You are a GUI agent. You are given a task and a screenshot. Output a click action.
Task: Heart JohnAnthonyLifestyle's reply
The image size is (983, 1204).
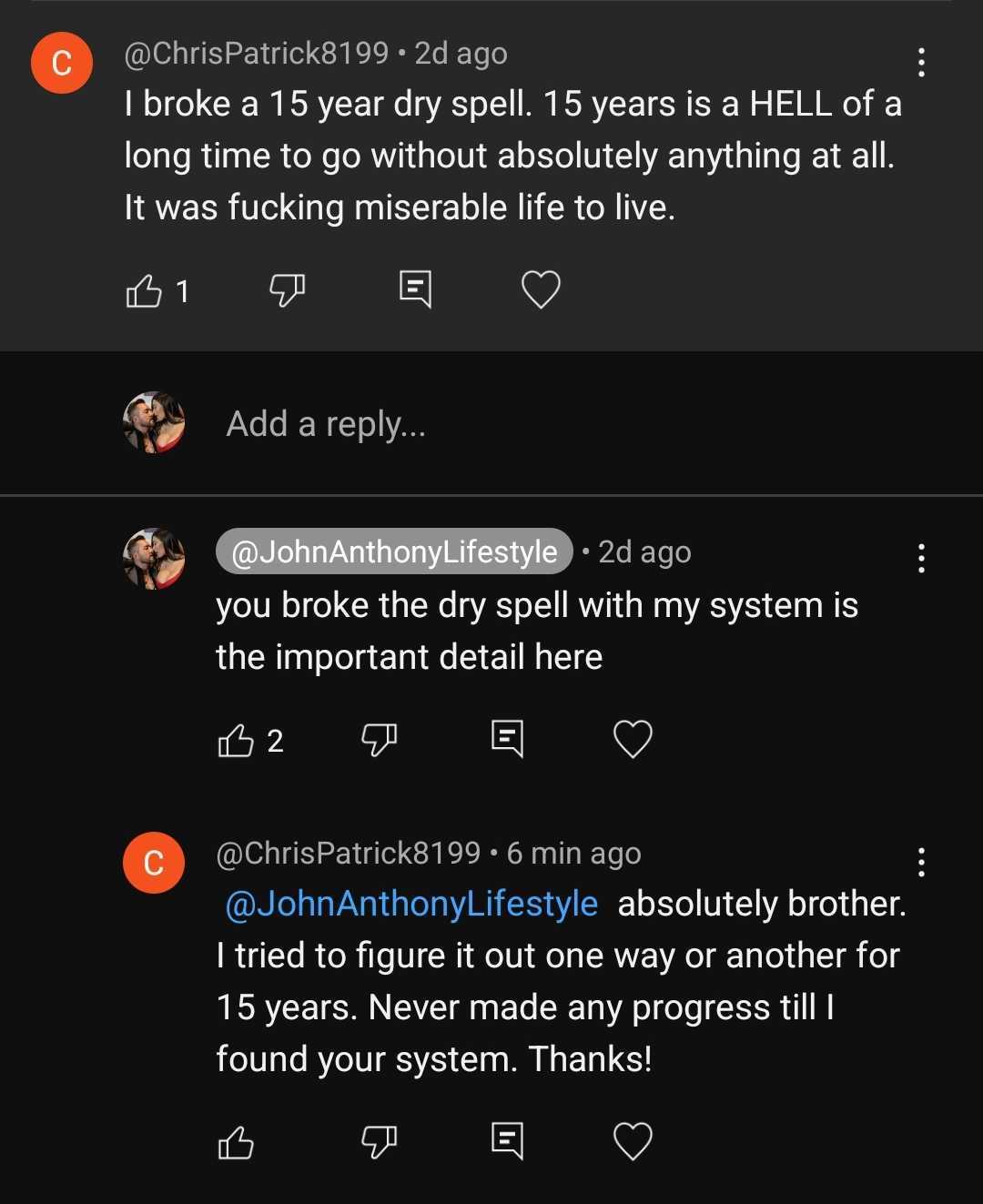tap(633, 738)
